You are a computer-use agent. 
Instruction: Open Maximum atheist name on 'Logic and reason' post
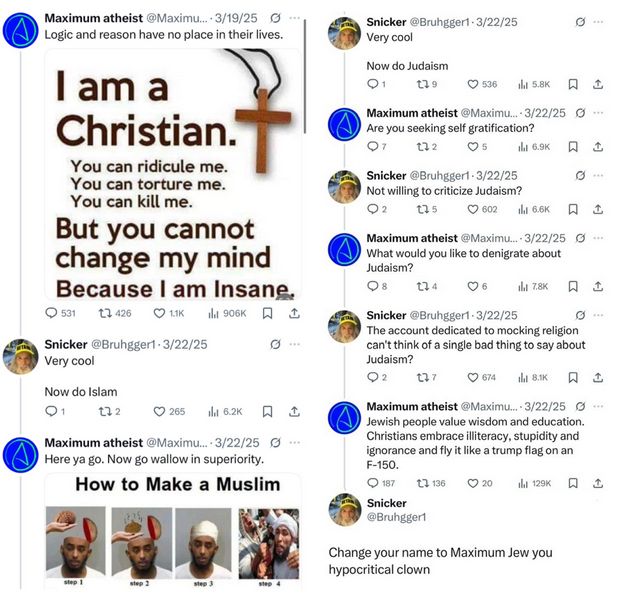[x=93, y=18]
